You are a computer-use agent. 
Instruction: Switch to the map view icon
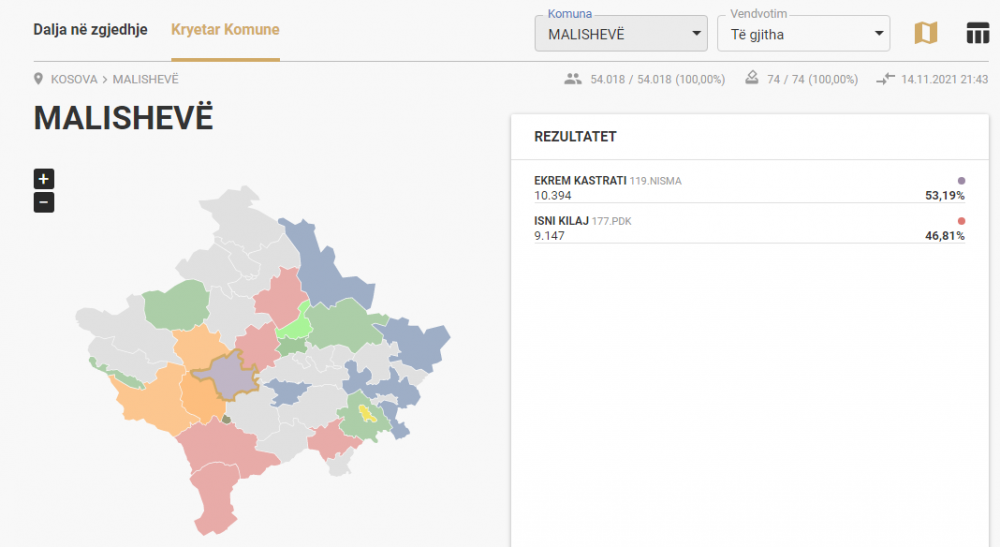click(x=925, y=33)
